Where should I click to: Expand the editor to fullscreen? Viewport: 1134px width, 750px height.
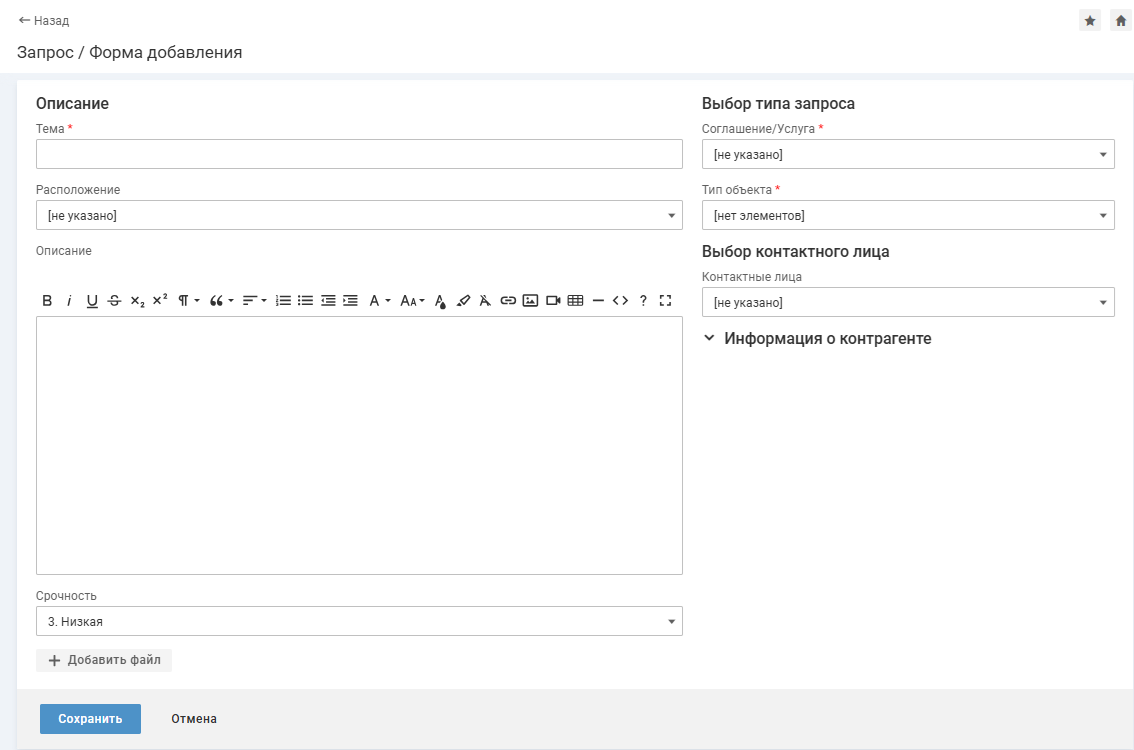[x=665, y=300]
